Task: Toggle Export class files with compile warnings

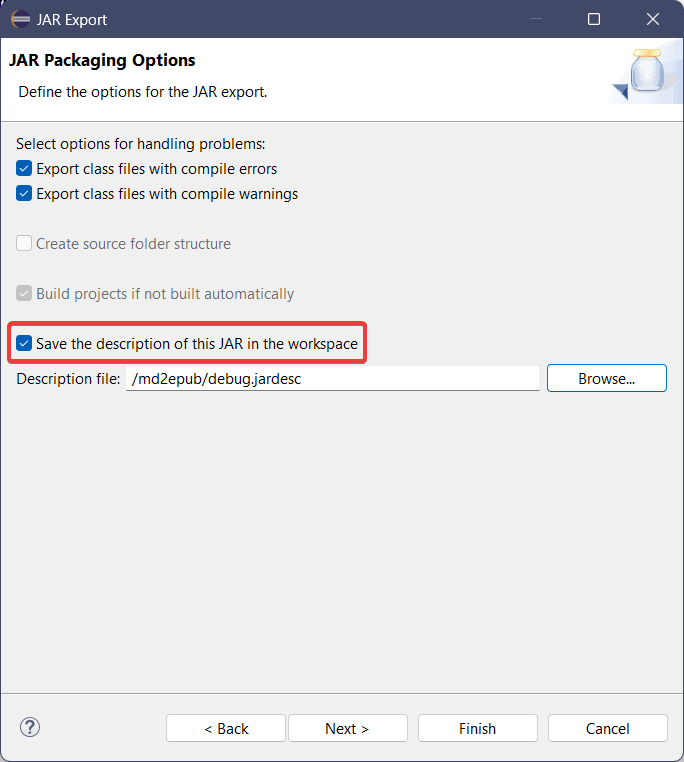Action: (24, 193)
